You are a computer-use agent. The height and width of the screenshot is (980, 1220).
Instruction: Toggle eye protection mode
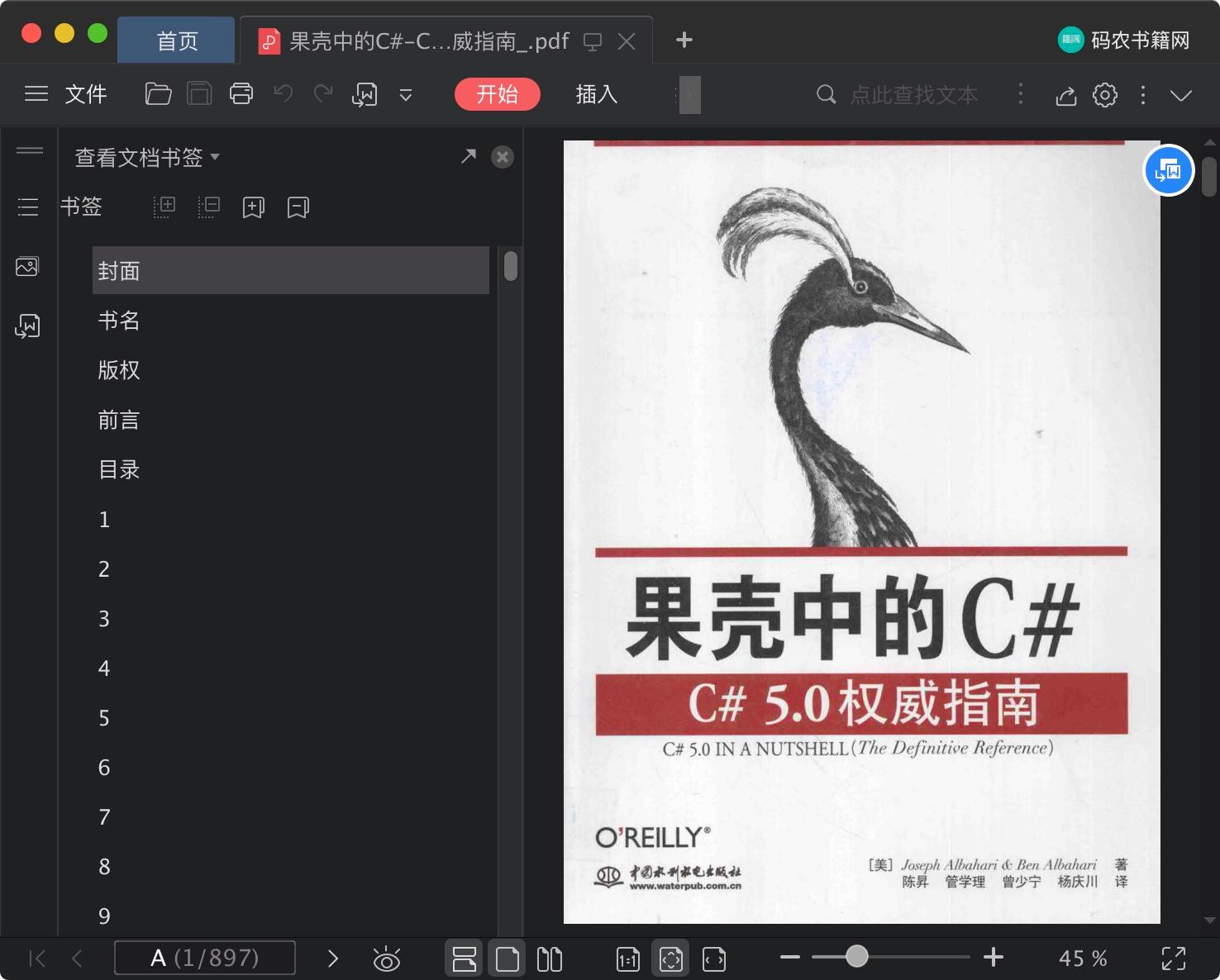tap(387, 959)
